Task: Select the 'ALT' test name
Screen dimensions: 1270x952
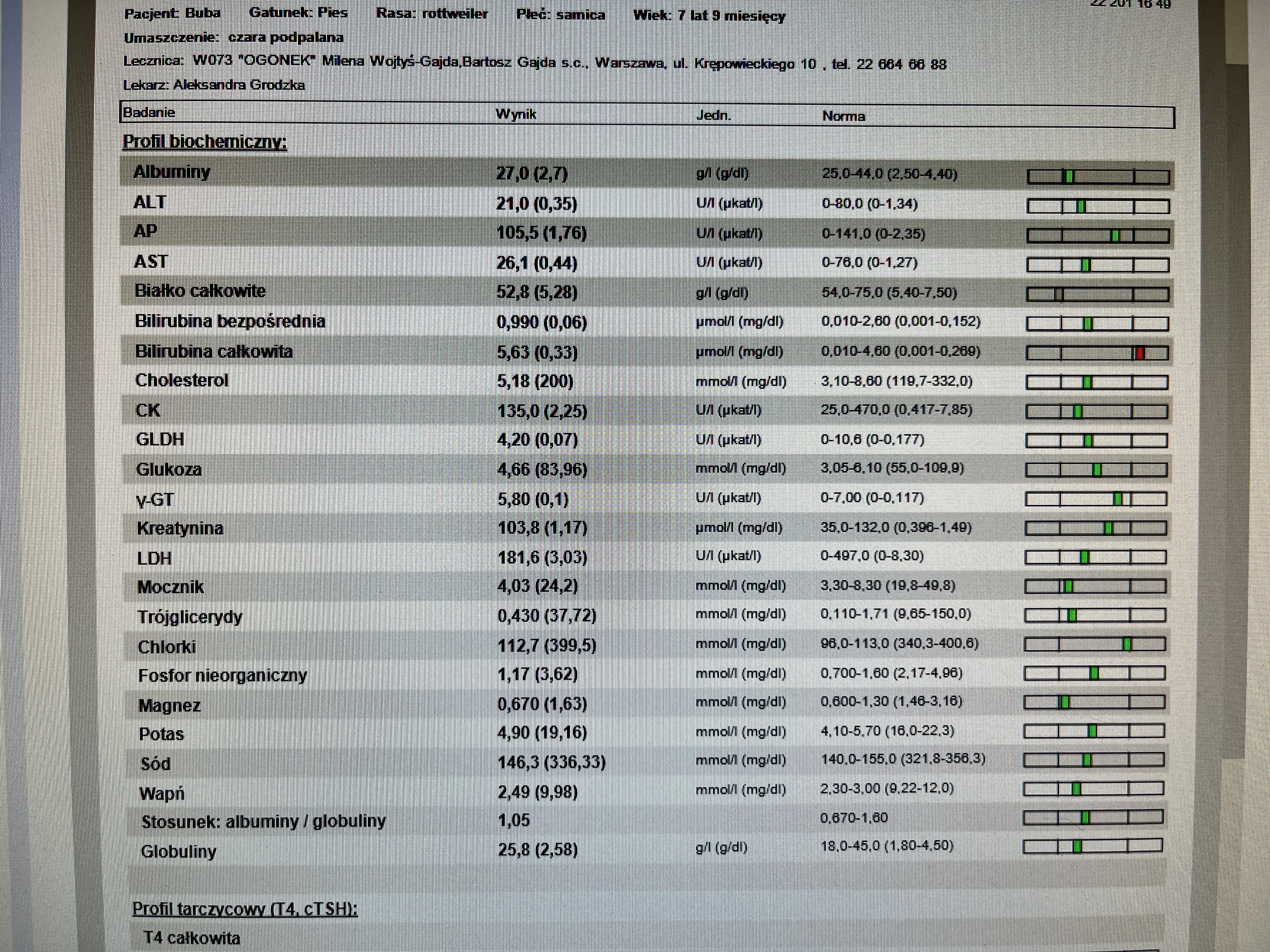Action: (149, 202)
